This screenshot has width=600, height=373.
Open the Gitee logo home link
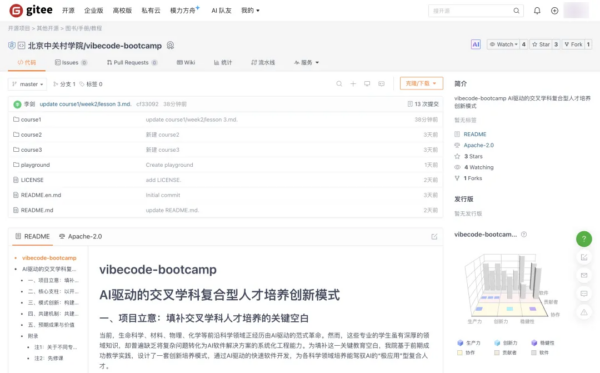pos(31,10)
